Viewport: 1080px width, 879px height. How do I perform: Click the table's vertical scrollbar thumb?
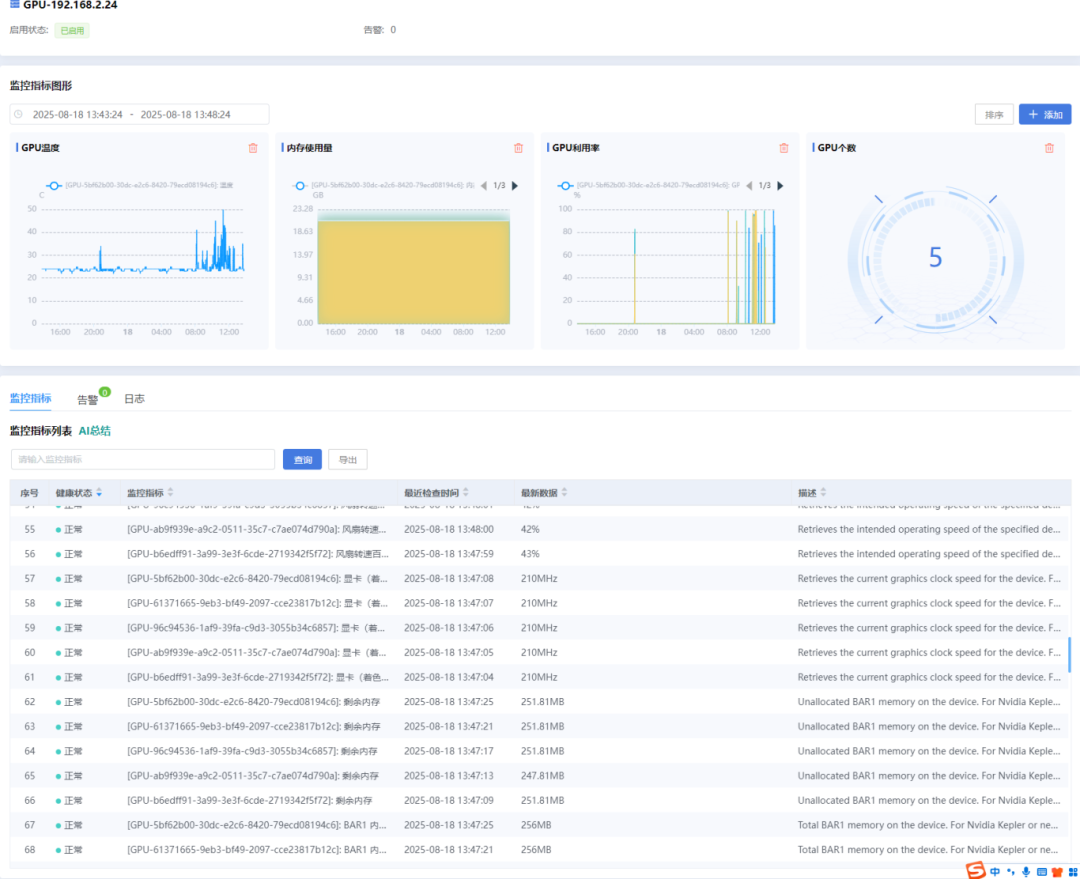click(x=1069, y=655)
